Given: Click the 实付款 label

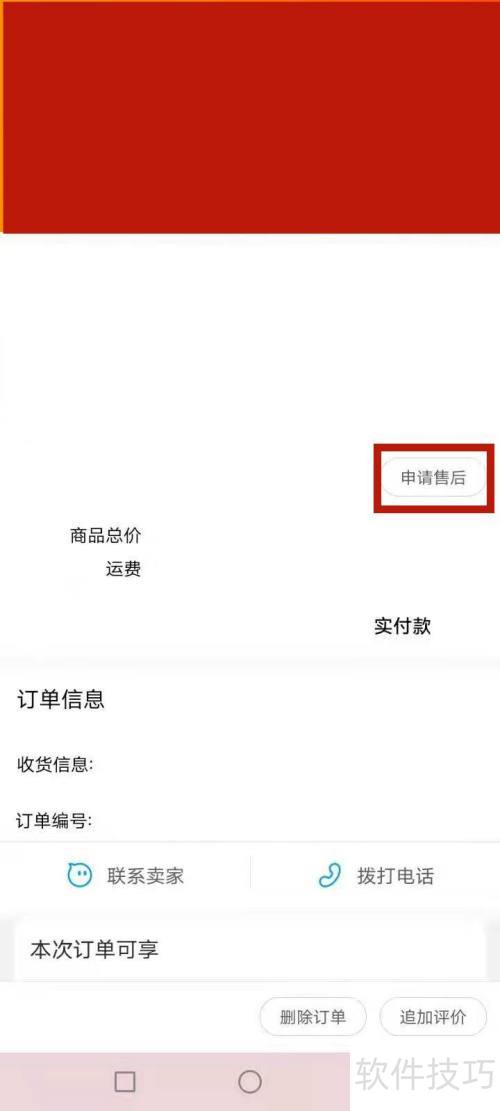Looking at the screenshot, I should [x=402, y=626].
